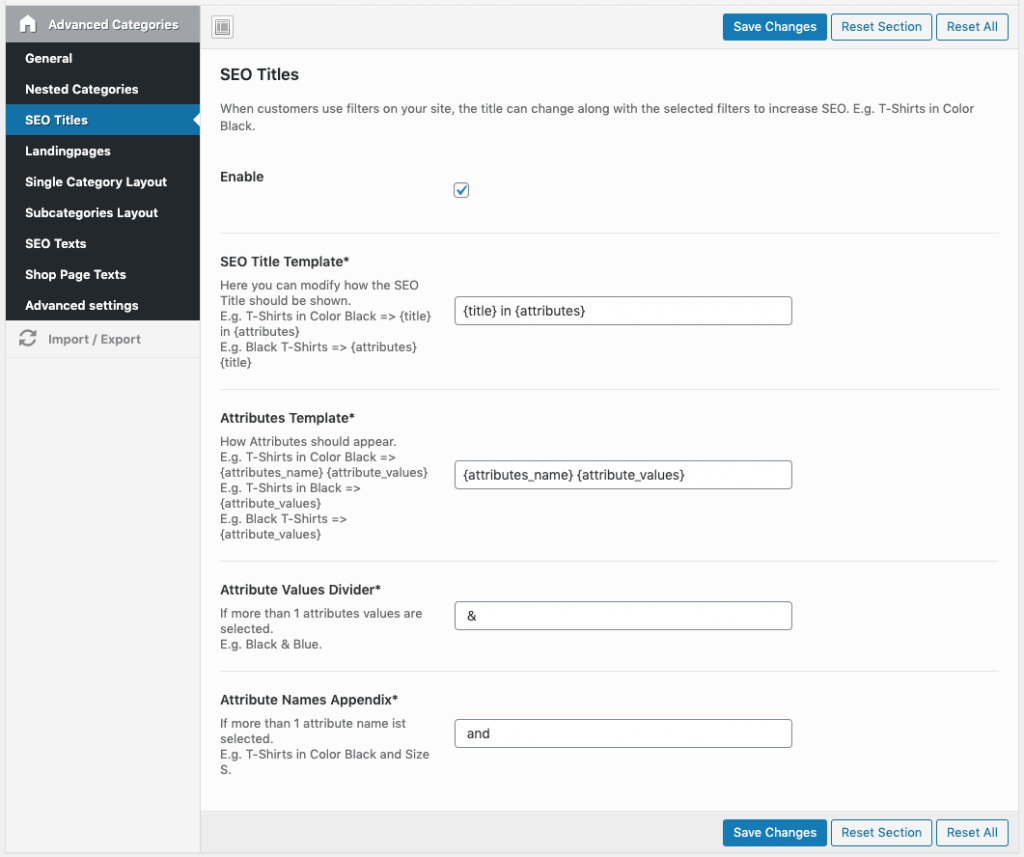The image size is (1024, 857).
Task: Open the Nested Categories section
Action: click(x=103, y=89)
